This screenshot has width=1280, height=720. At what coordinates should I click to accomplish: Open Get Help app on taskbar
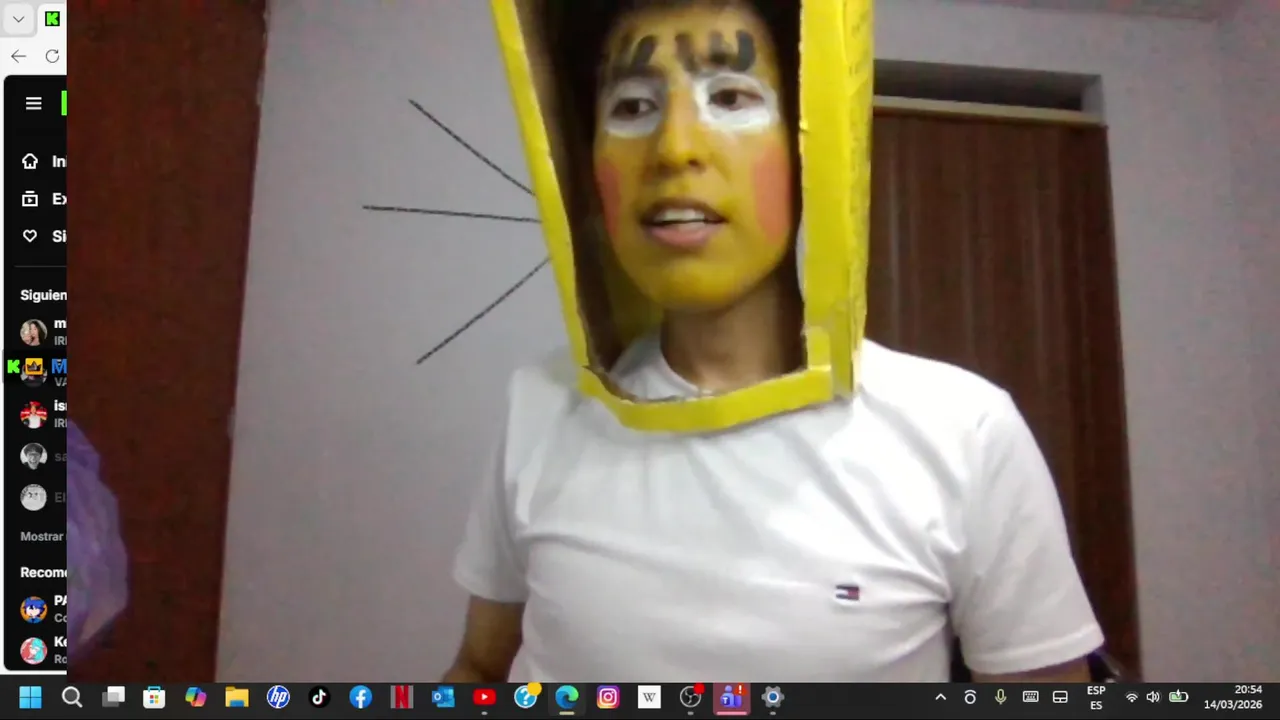[x=526, y=697]
